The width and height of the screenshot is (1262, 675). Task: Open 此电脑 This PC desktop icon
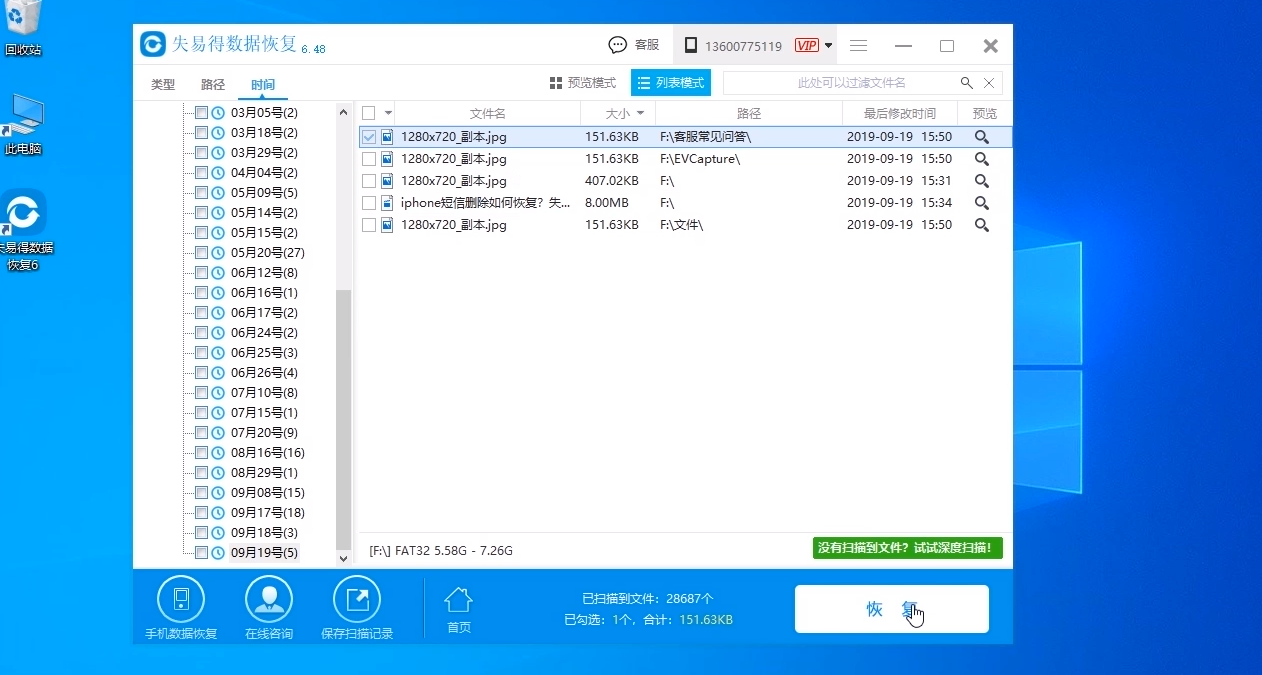[24, 125]
